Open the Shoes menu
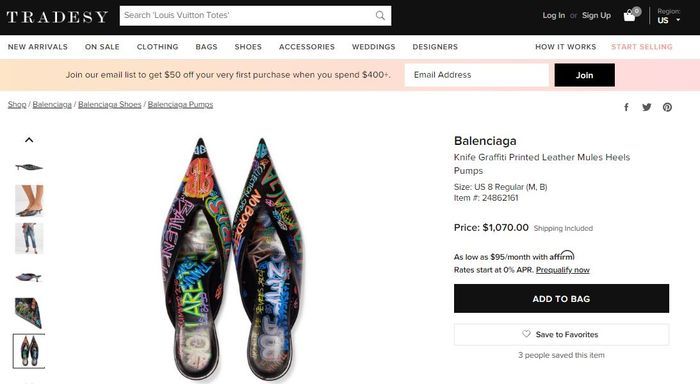The height and width of the screenshot is (384, 700). [x=248, y=47]
